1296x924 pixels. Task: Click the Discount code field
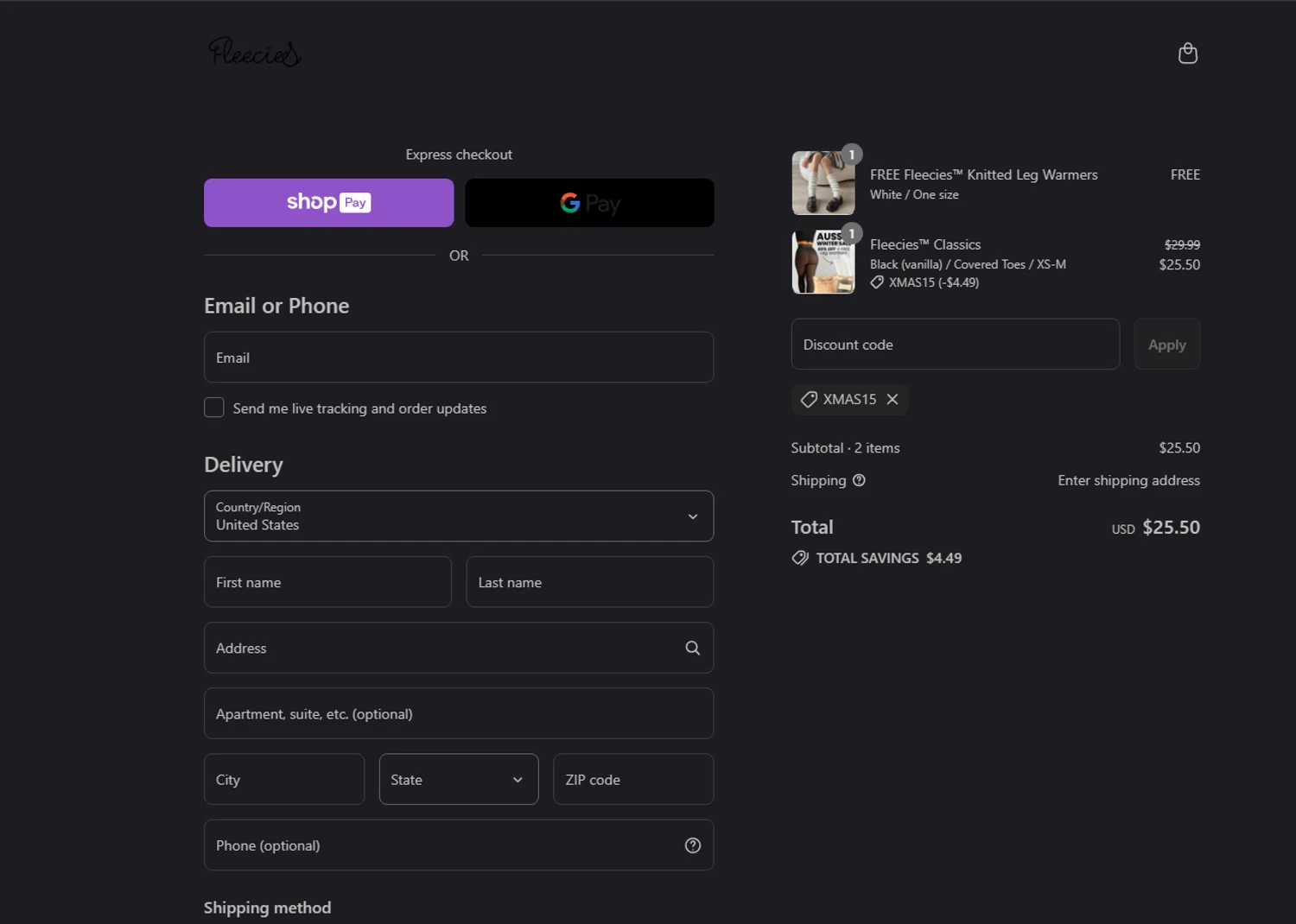[x=956, y=345]
